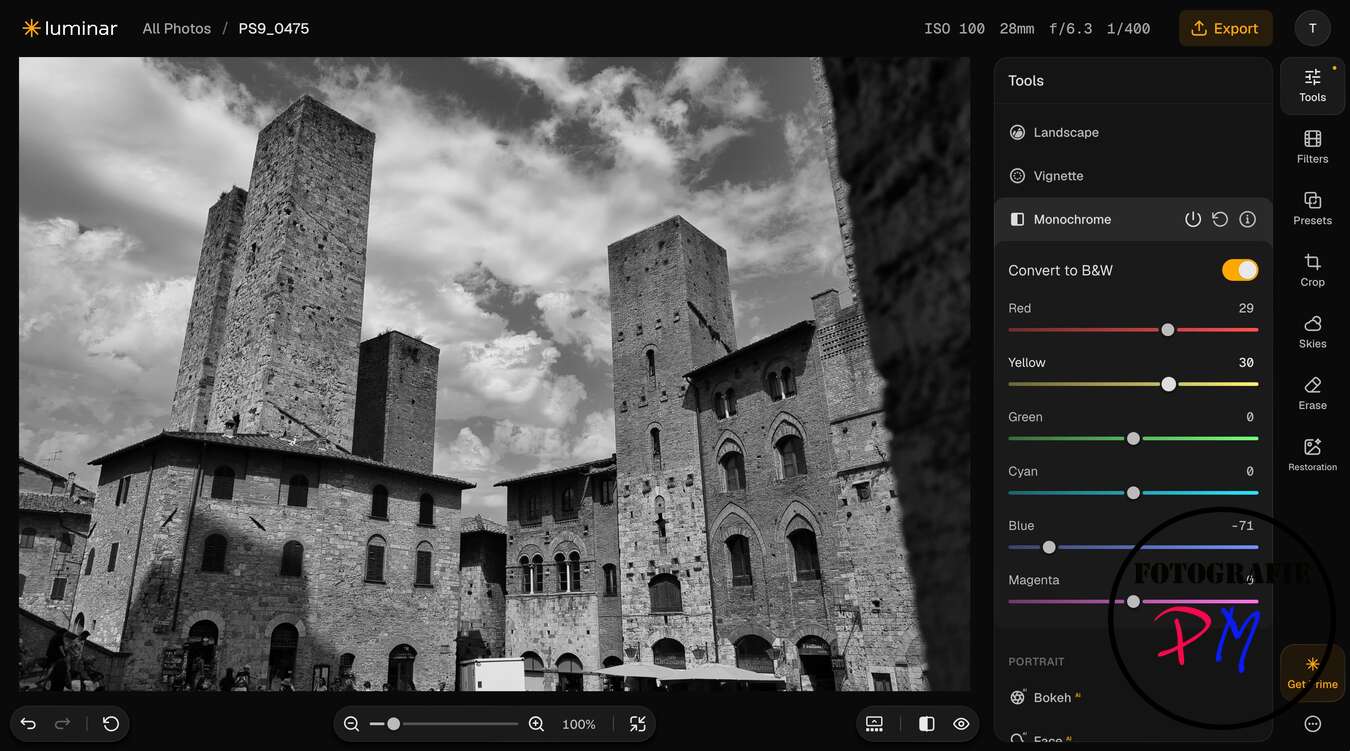Click the undo arrow icon
The image size is (1350, 751).
click(28, 723)
